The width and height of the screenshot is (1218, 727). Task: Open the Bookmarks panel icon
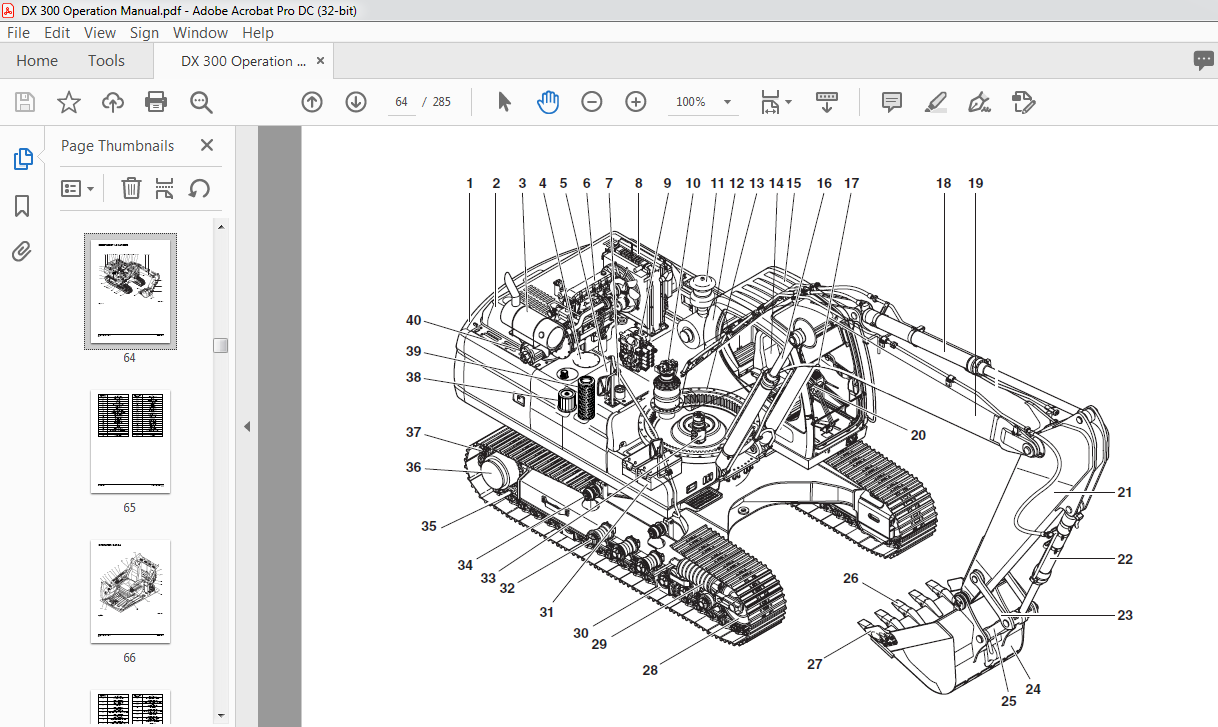coord(22,206)
